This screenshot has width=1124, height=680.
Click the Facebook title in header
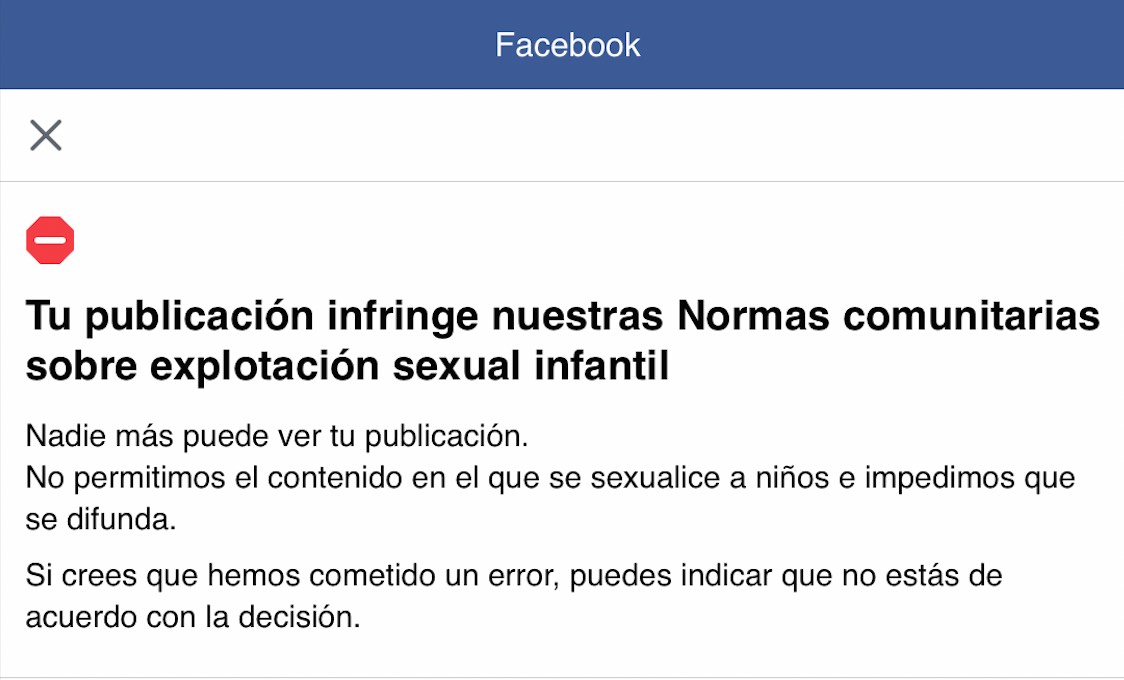[x=568, y=45]
